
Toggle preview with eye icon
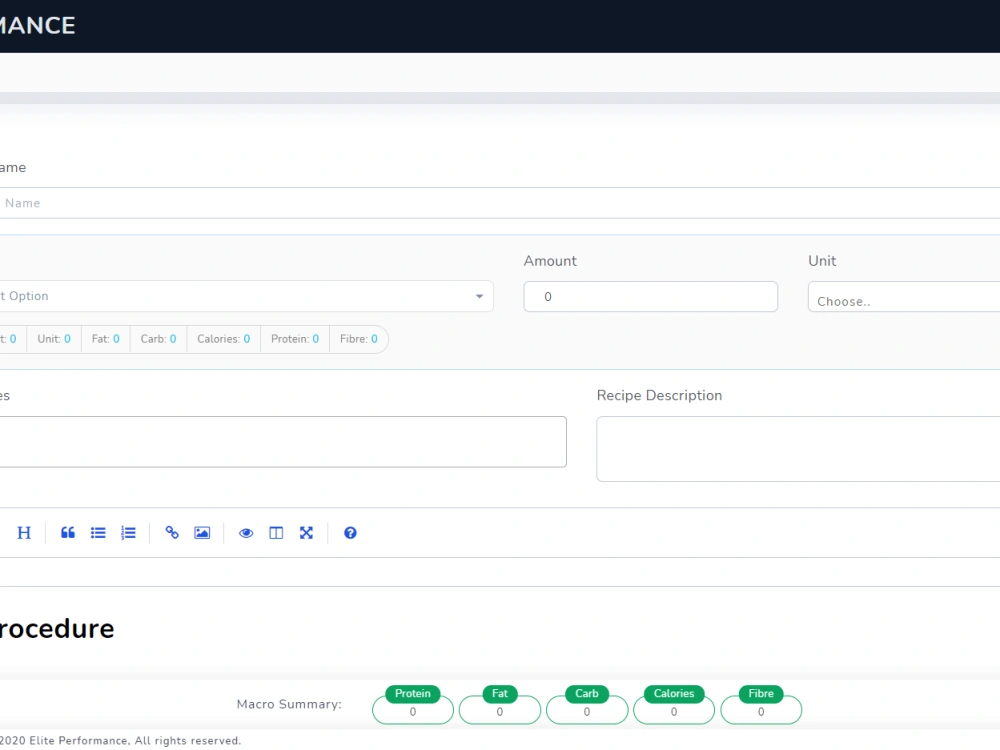pyautogui.click(x=246, y=533)
